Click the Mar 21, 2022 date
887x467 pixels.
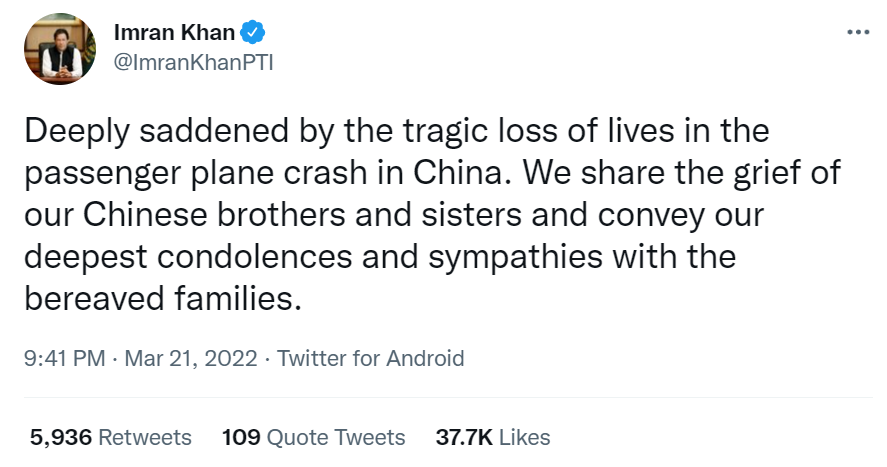click(x=191, y=358)
